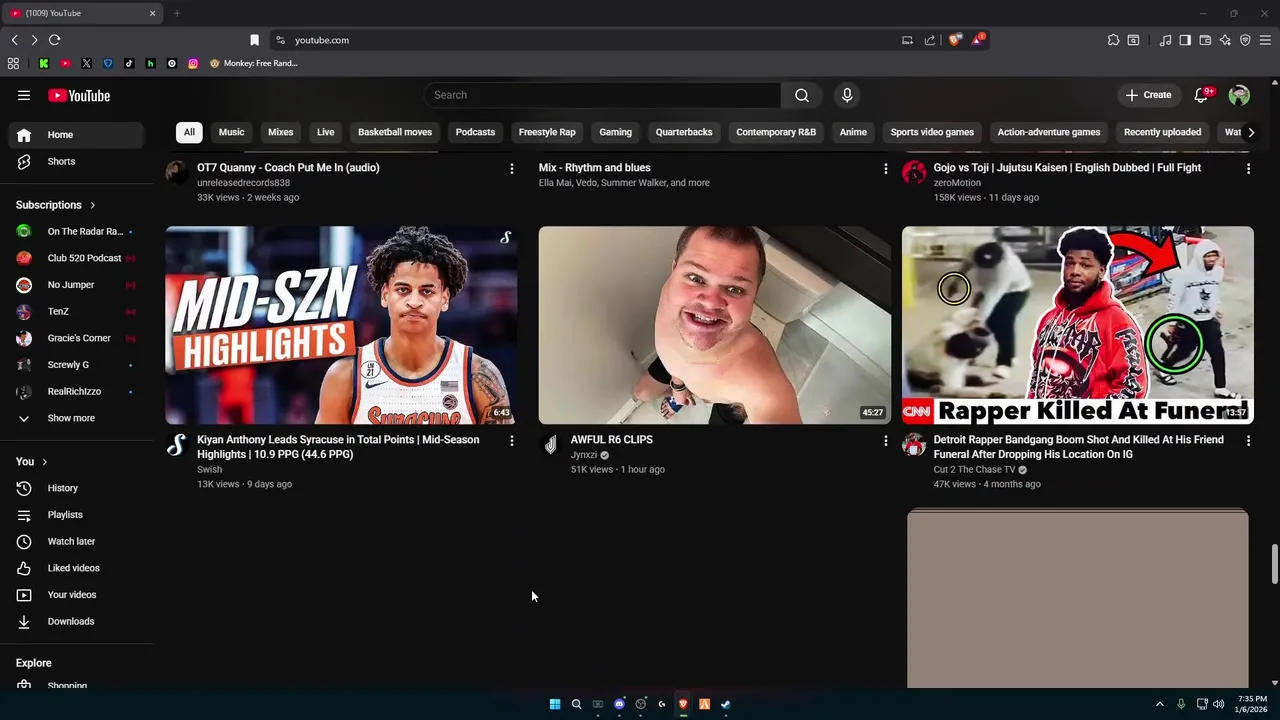Image resolution: width=1280 pixels, height=720 pixels.
Task: Open Steam from the taskbar
Action: click(725, 704)
